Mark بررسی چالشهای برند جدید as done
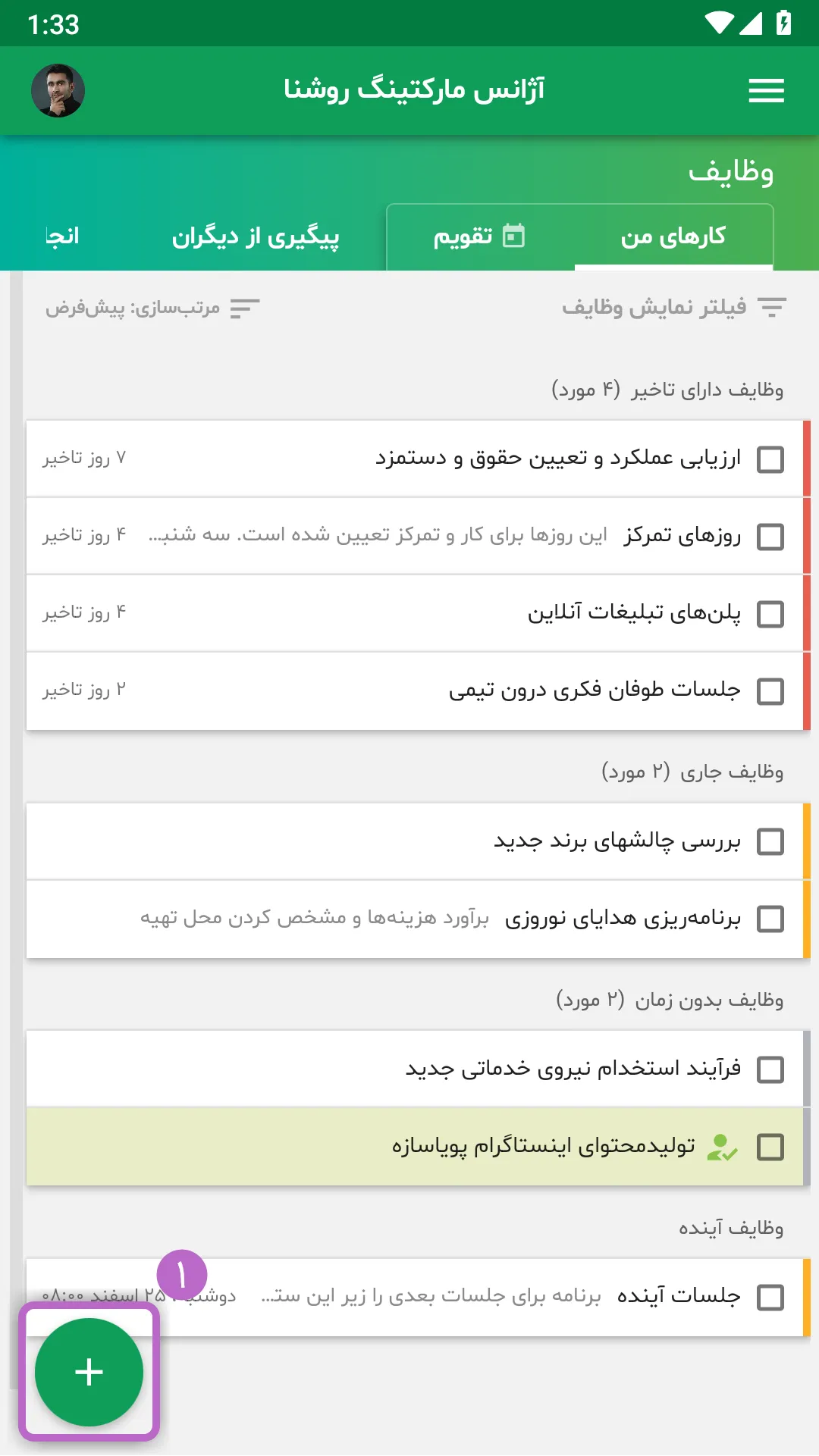819x1456 pixels. [x=770, y=841]
